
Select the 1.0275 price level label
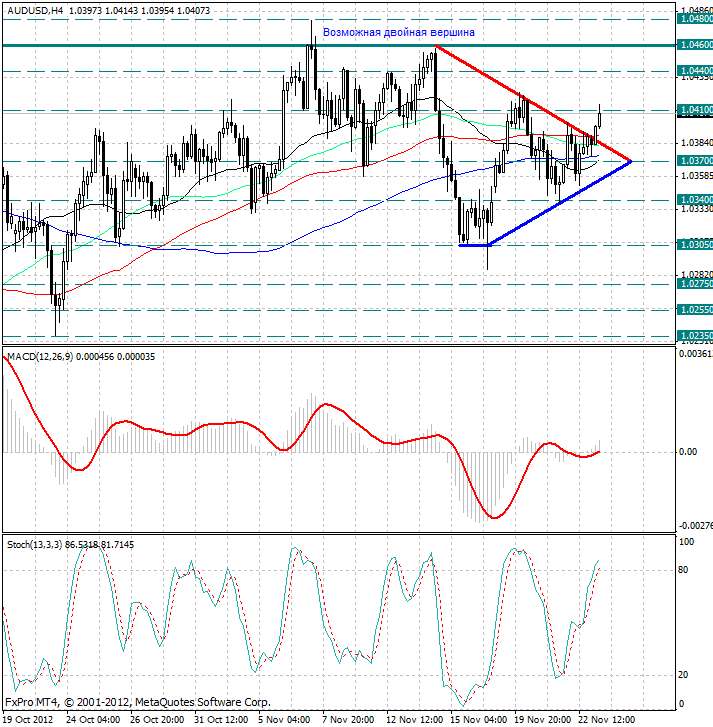695,283
